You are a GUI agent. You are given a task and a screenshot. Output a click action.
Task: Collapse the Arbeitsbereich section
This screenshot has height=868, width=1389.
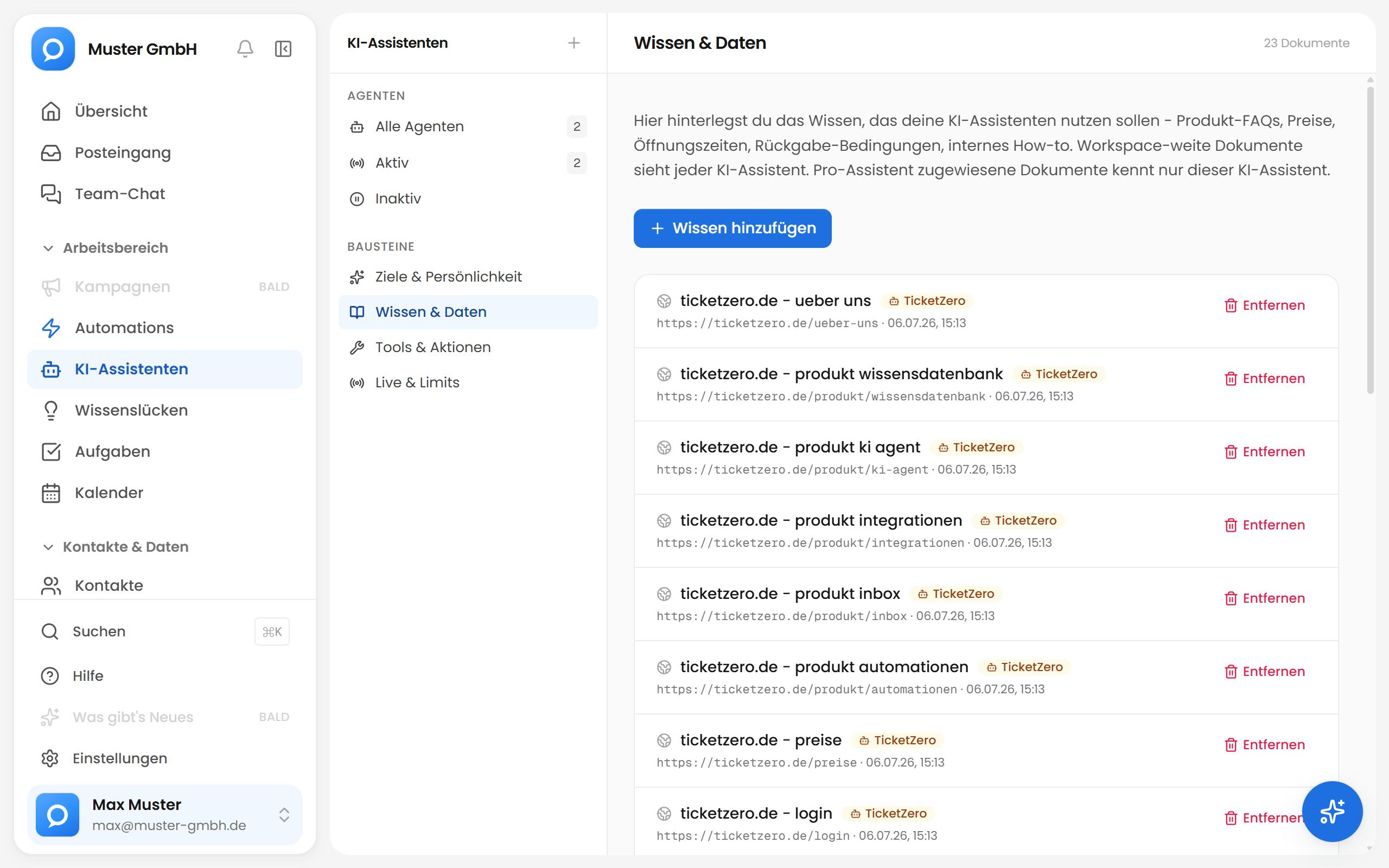coord(106,248)
